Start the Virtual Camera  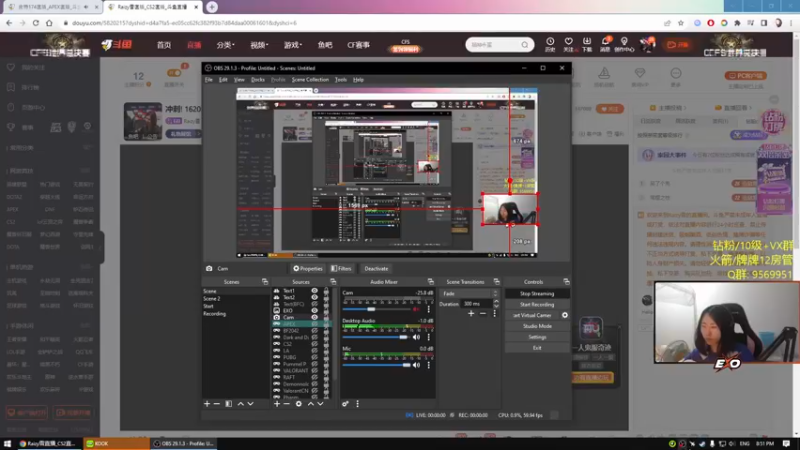click(532, 315)
